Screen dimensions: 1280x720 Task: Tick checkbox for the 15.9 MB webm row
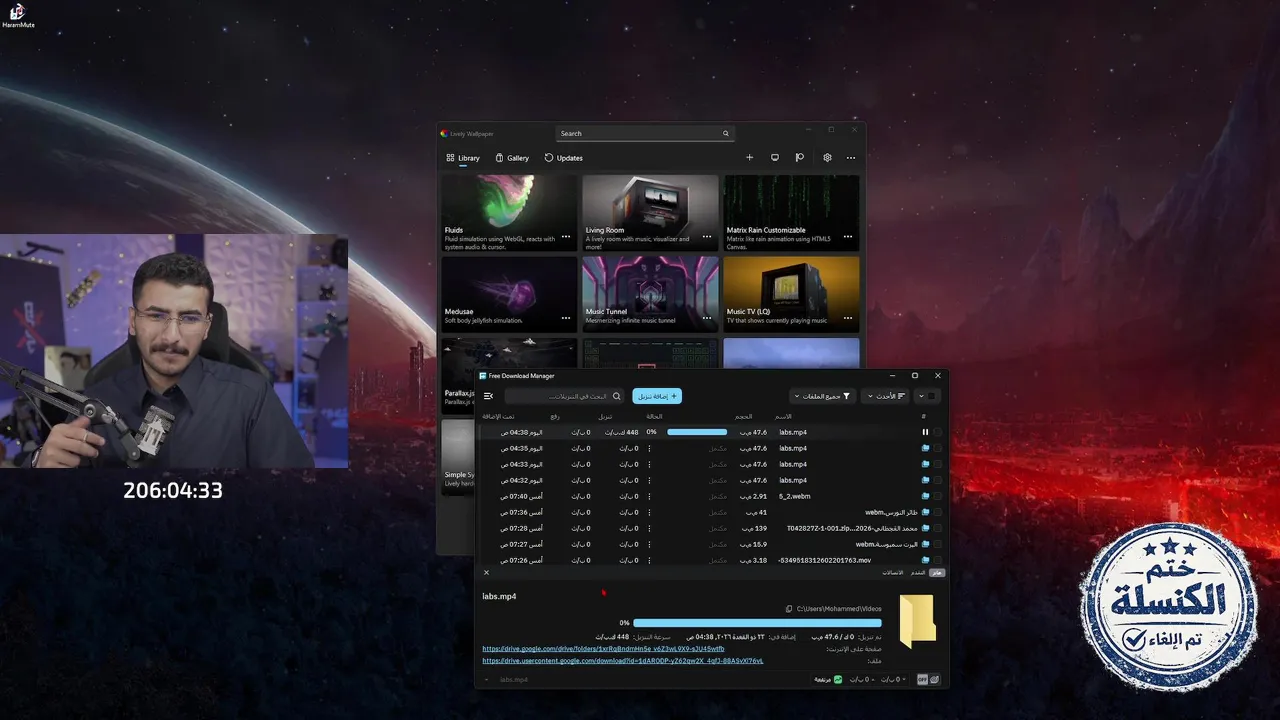(x=938, y=544)
